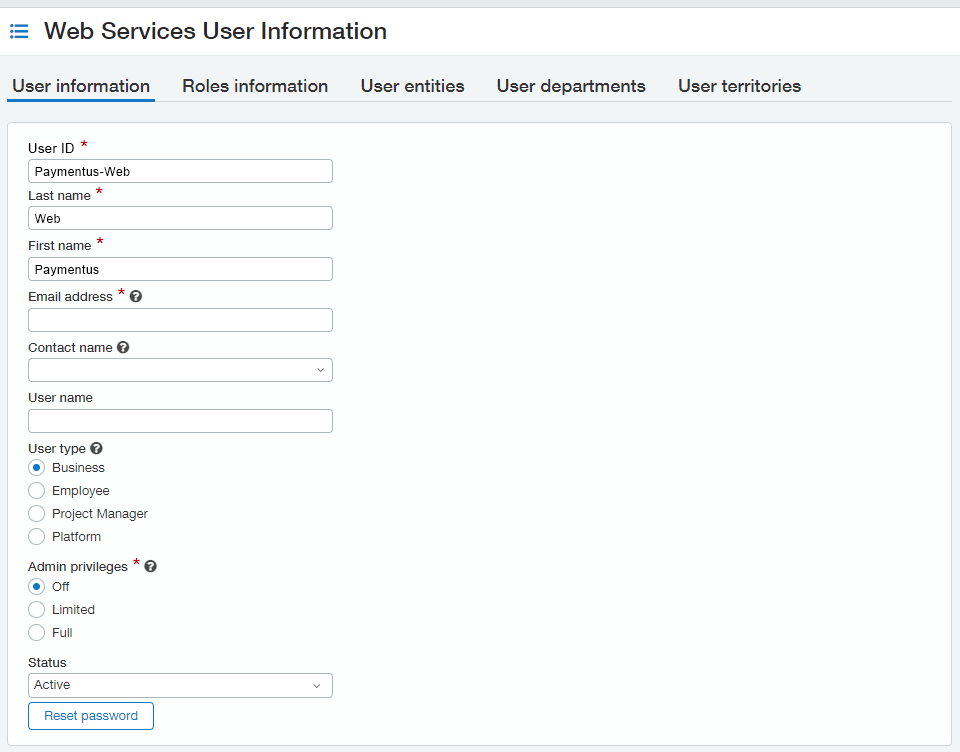The image size is (960, 752).
Task: Click into the Email address field
Action: 180,320
